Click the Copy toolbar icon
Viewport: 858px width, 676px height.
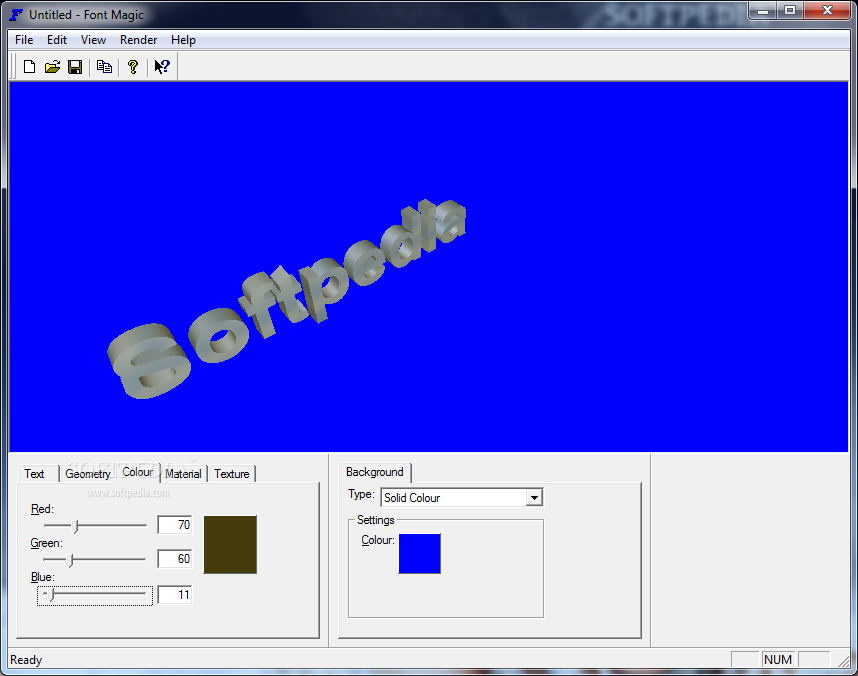click(104, 67)
